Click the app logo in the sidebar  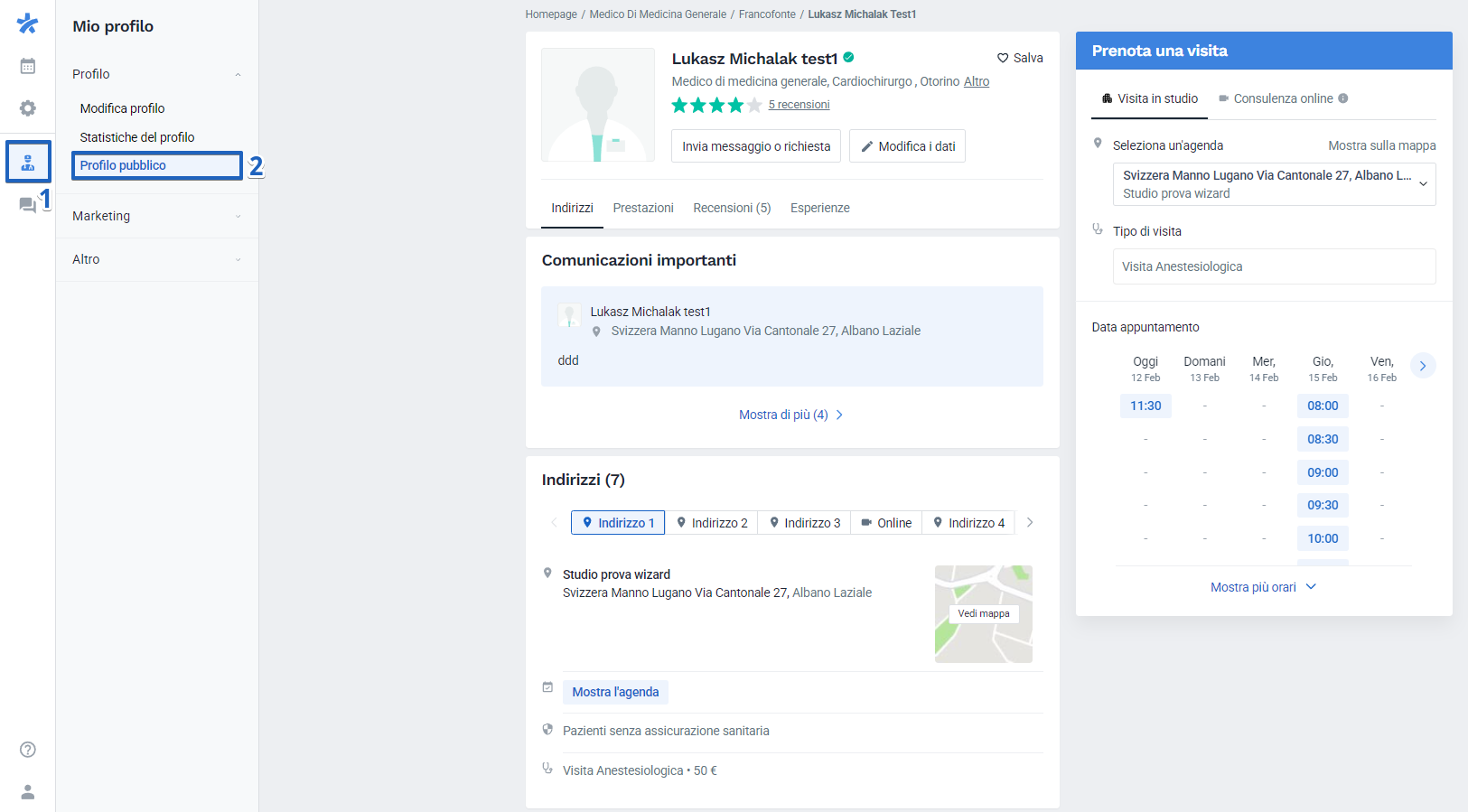tap(28, 23)
